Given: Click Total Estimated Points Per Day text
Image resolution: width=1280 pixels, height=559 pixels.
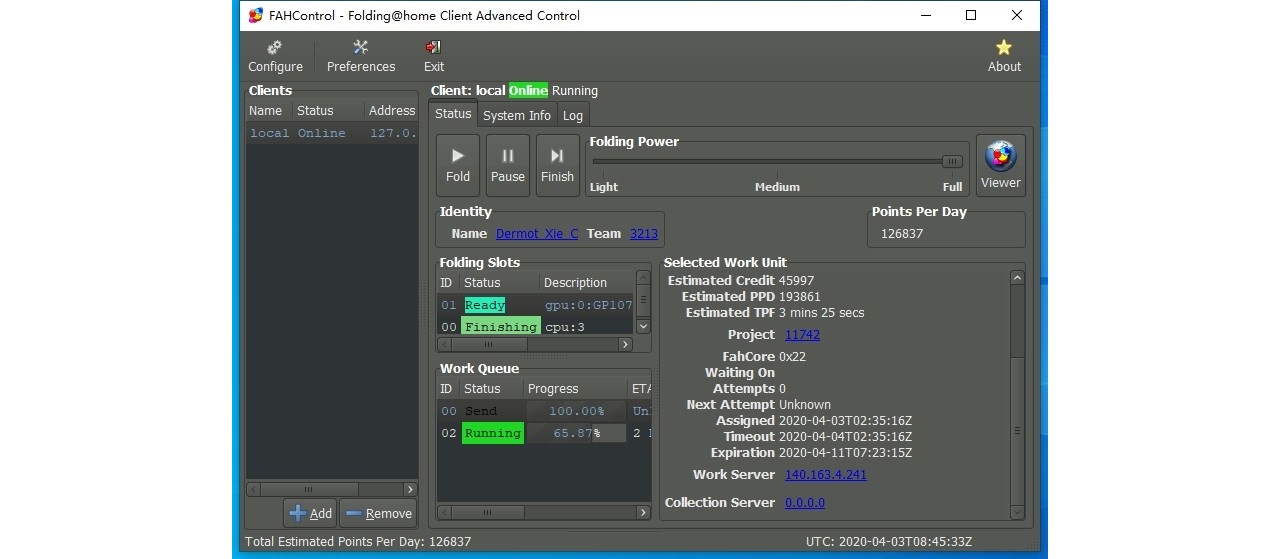Looking at the screenshot, I should tap(358, 542).
